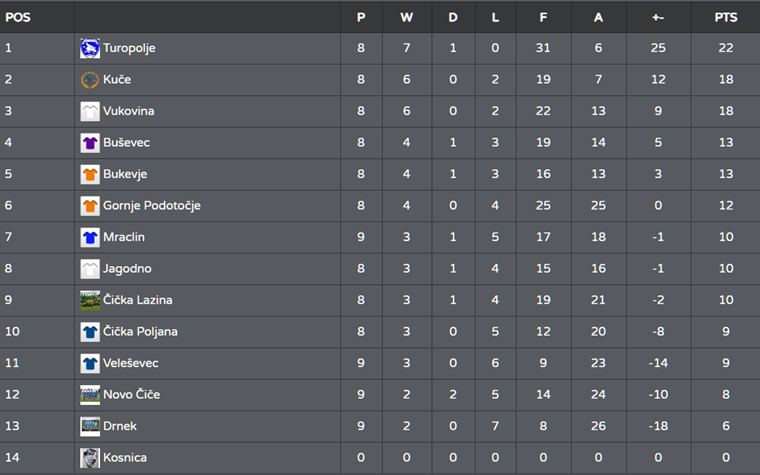Open the Gornje Podotočje team link
Screen dimensions: 760x475
pyautogui.click(x=152, y=206)
